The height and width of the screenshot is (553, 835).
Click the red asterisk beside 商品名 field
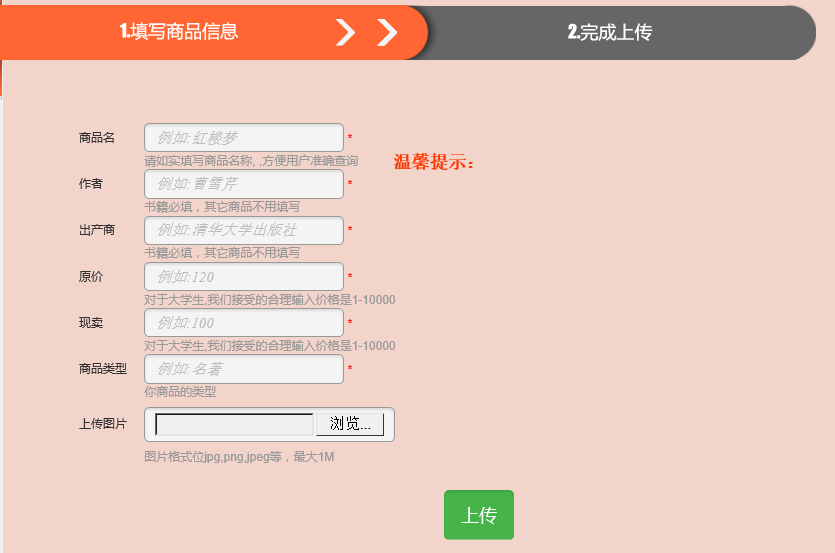click(350, 137)
